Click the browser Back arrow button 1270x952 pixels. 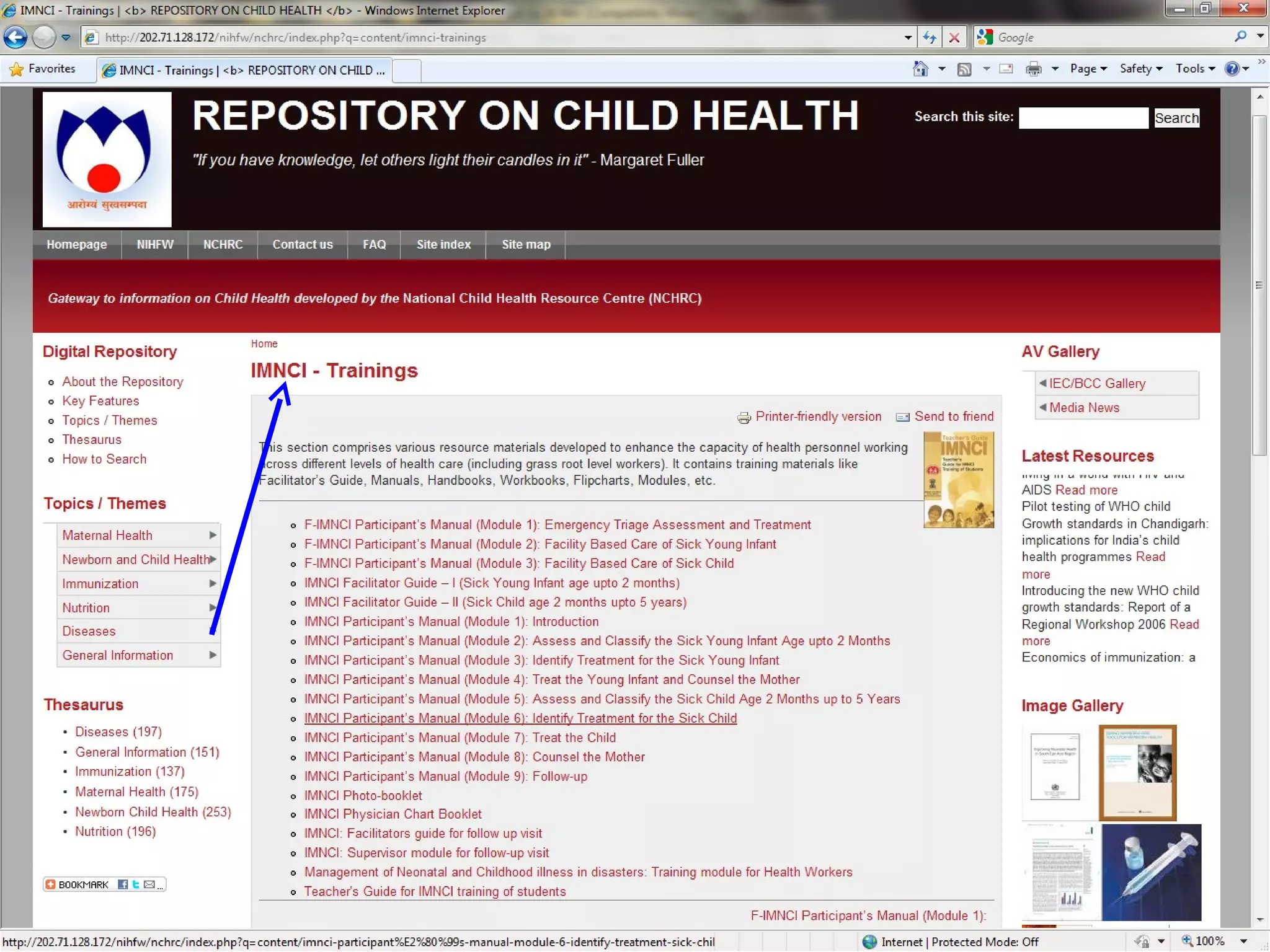pyautogui.click(x=16, y=37)
